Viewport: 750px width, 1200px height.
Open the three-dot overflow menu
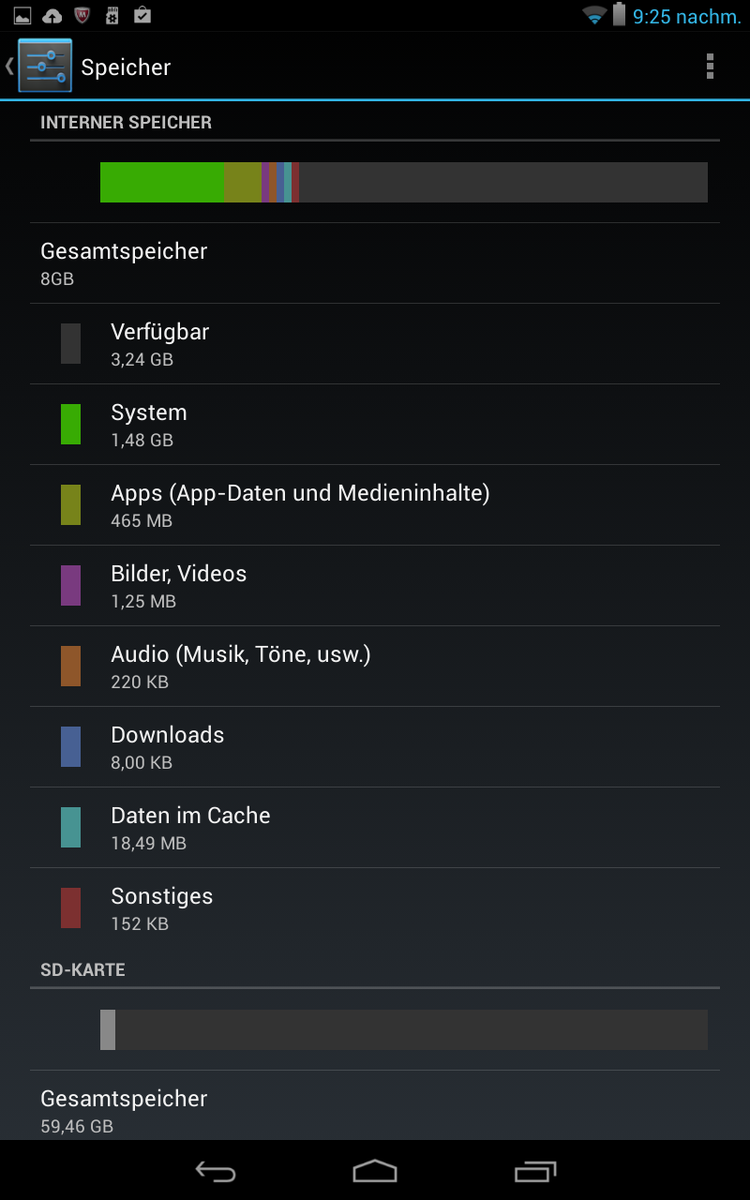coord(710,67)
